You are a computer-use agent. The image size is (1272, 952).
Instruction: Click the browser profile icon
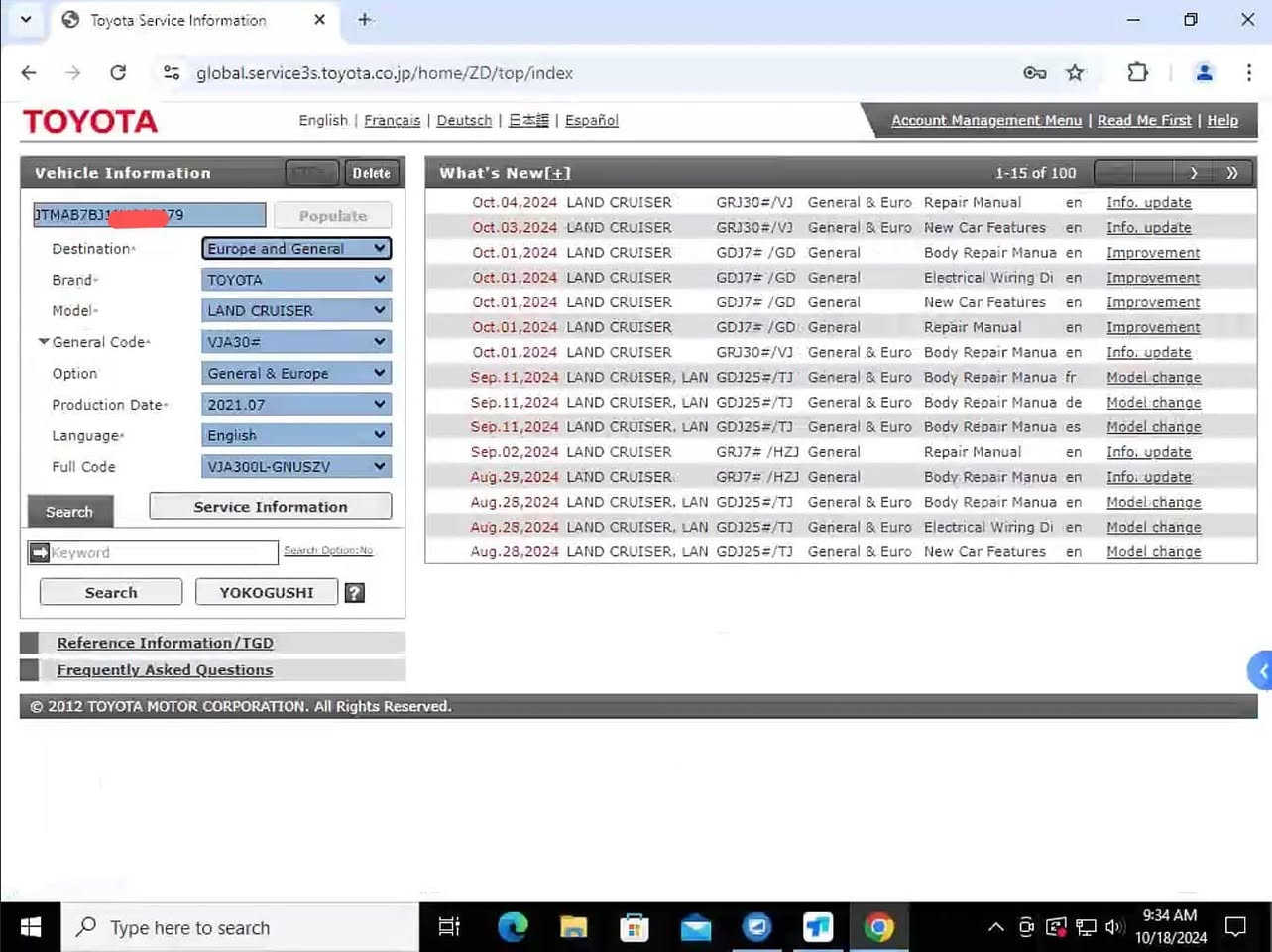(1203, 72)
